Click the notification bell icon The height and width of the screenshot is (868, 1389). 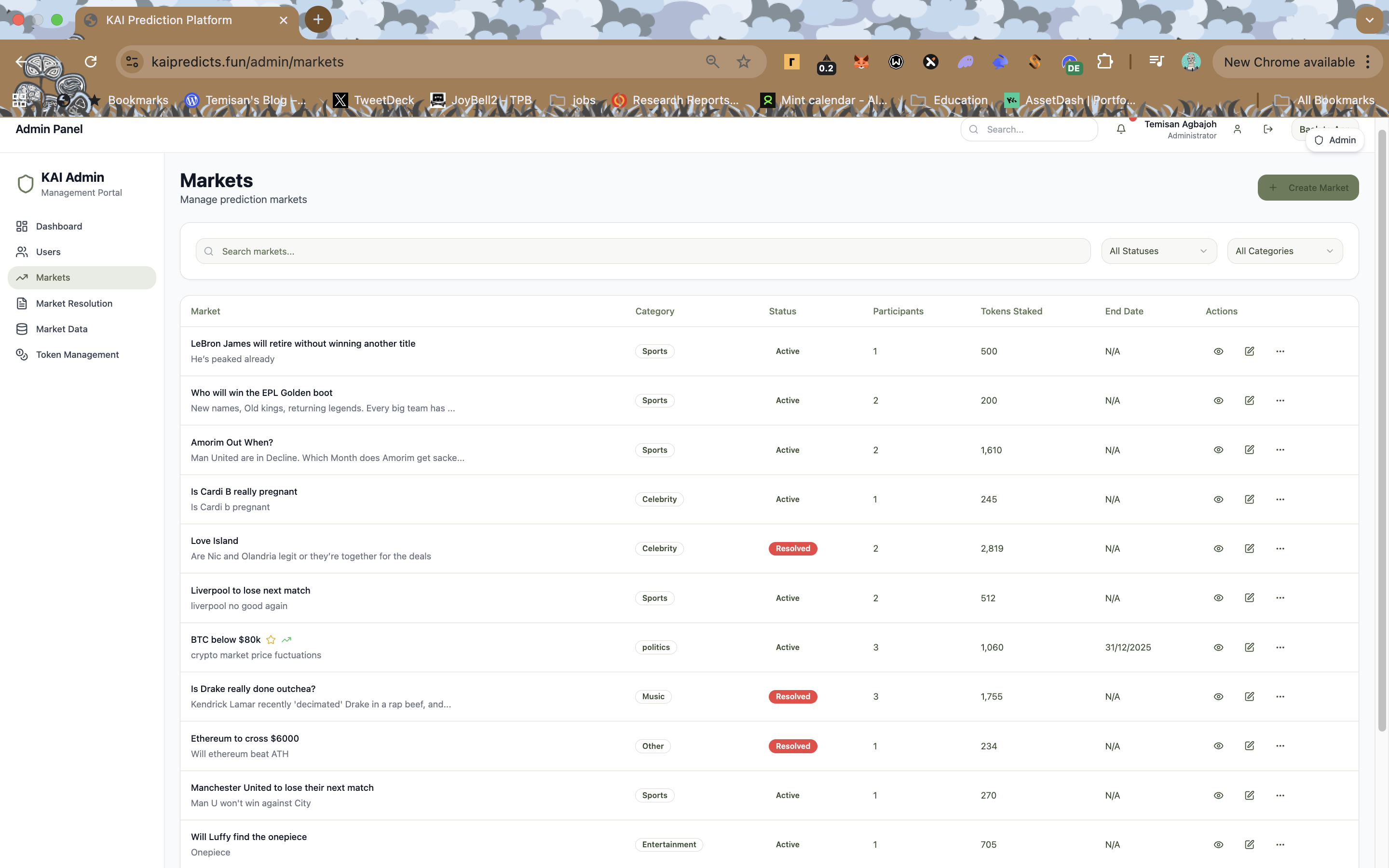(x=1120, y=129)
